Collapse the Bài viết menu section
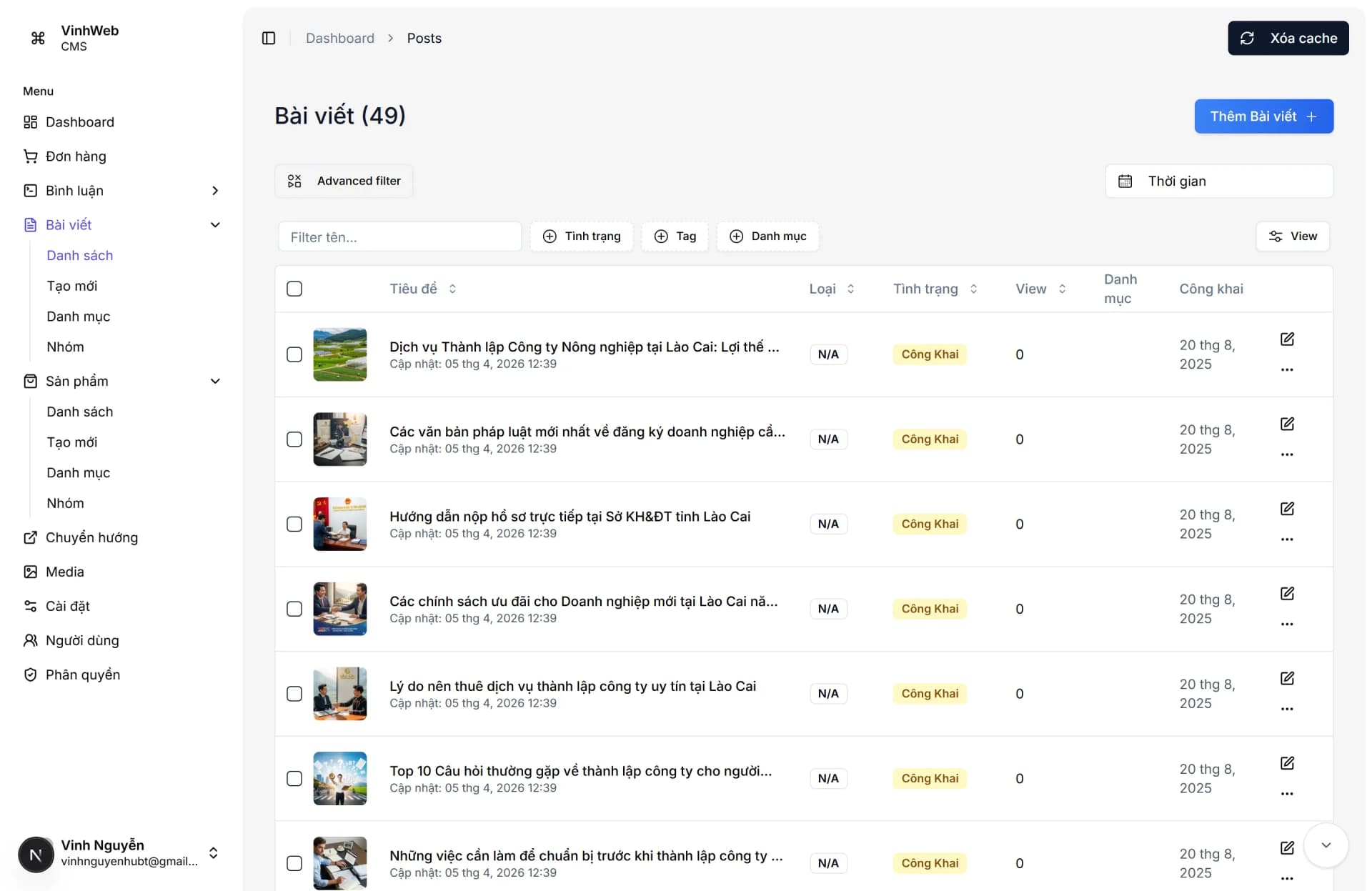 (x=215, y=224)
